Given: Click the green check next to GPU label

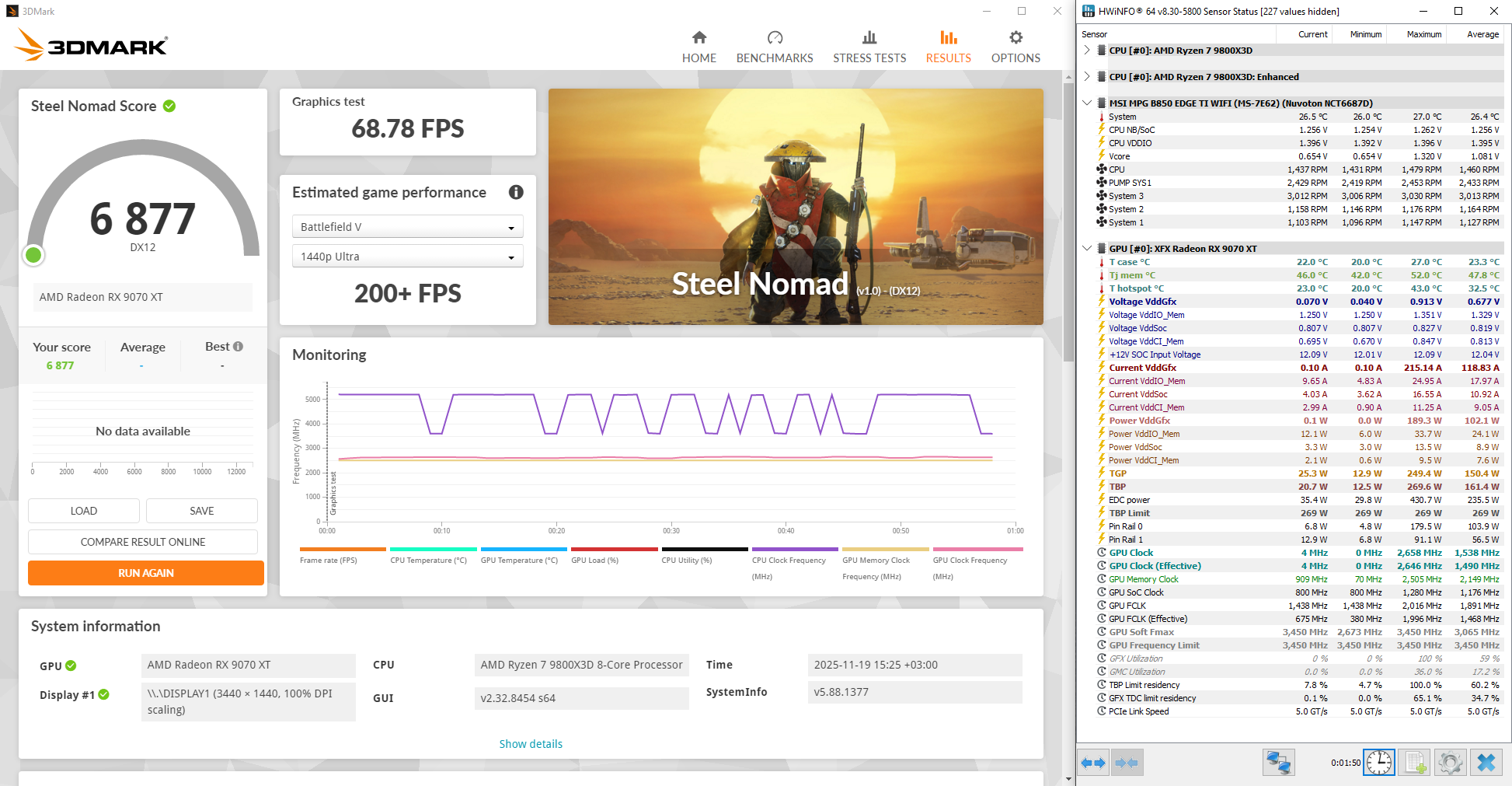Looking at the screenshot, I should (71, 665).
